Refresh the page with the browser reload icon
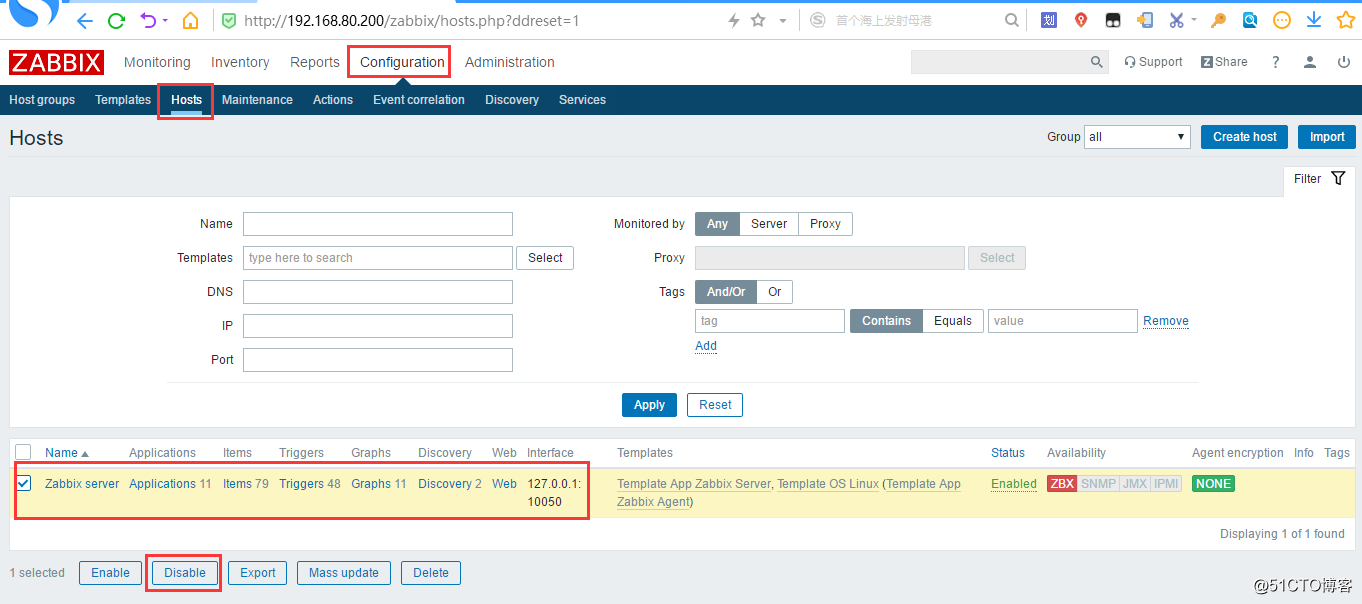1362x604 pixels. click(114, 20)
